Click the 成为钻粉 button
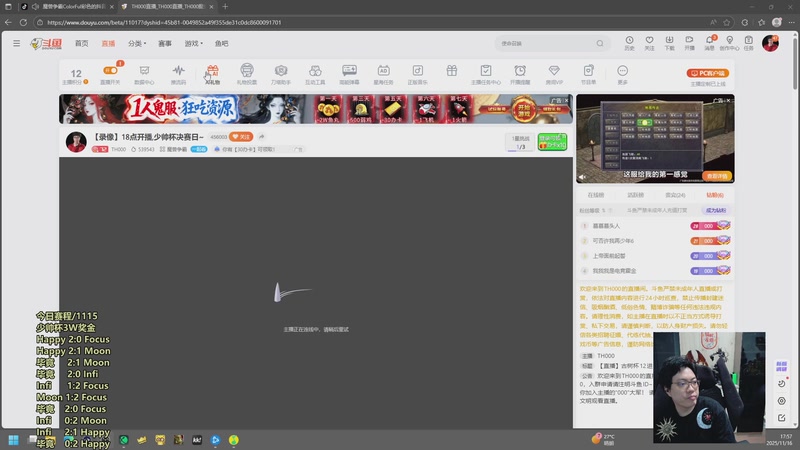This screenshot has width=800, height=450. (x=716, y=210)
